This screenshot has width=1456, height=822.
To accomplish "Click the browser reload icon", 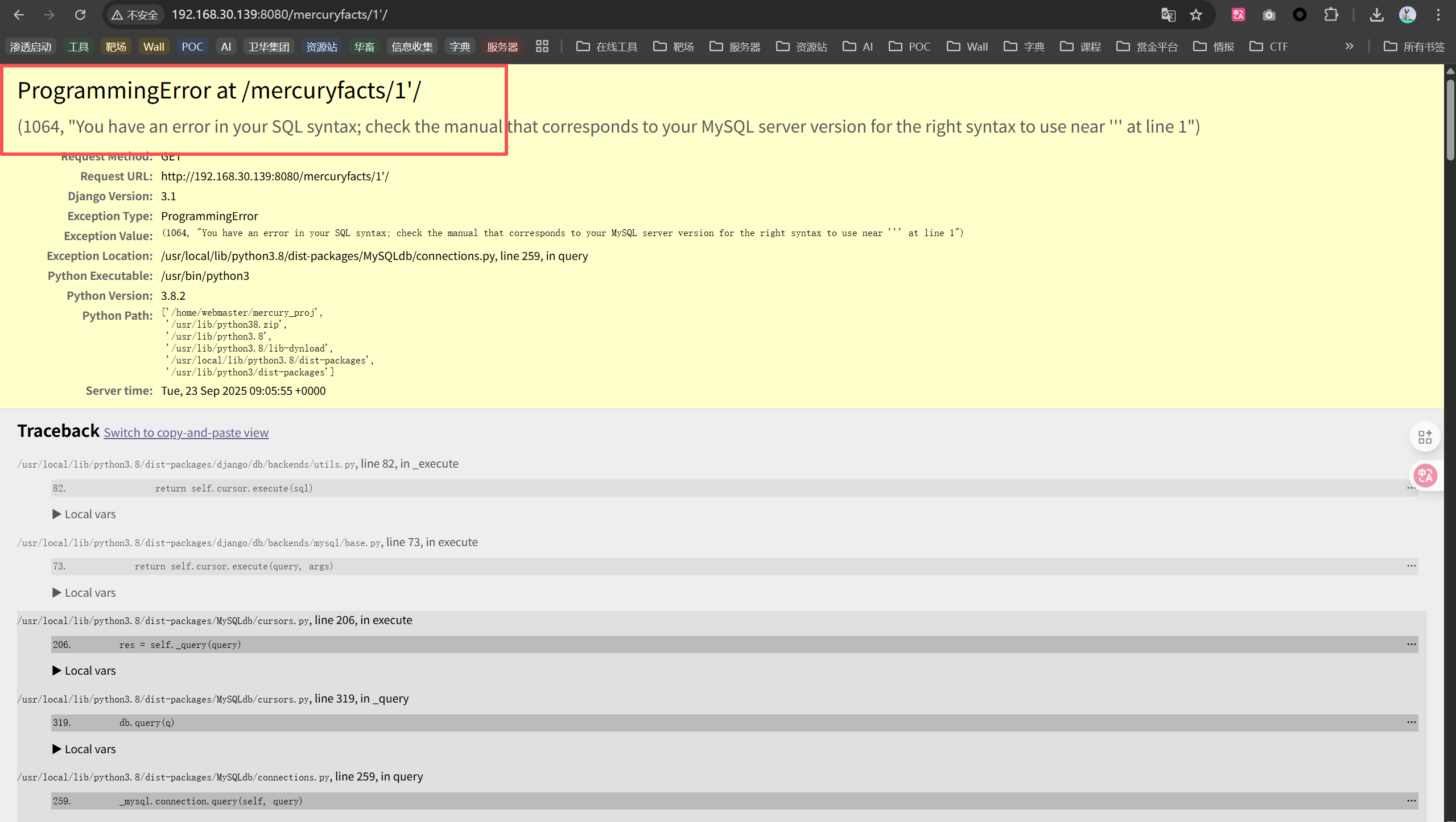I will pos(80,15).
